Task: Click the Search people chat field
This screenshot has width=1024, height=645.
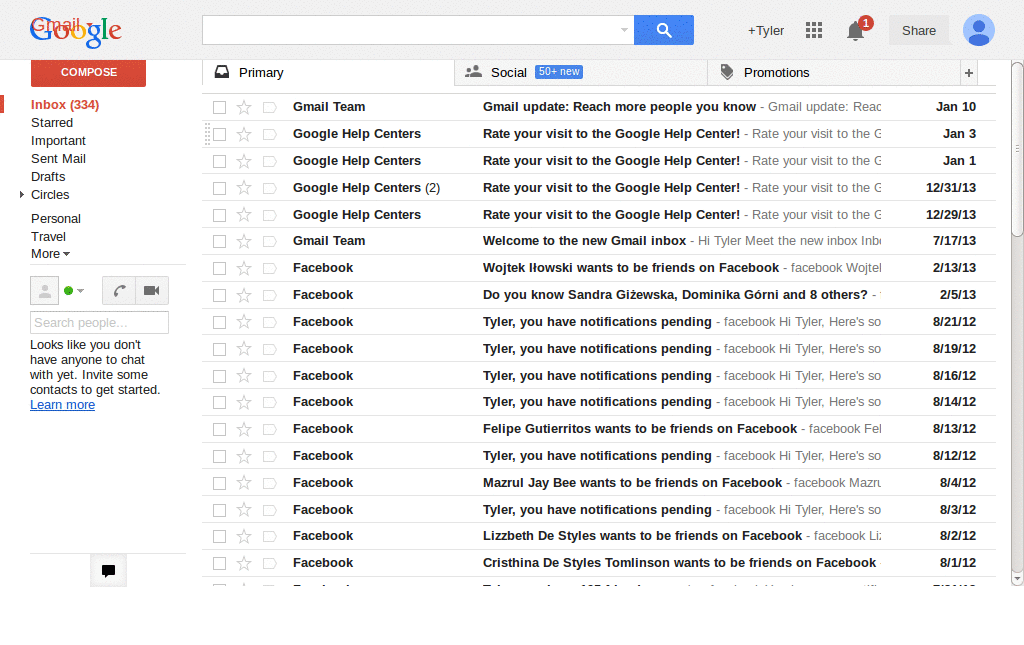Action: [x=99, y=322]
